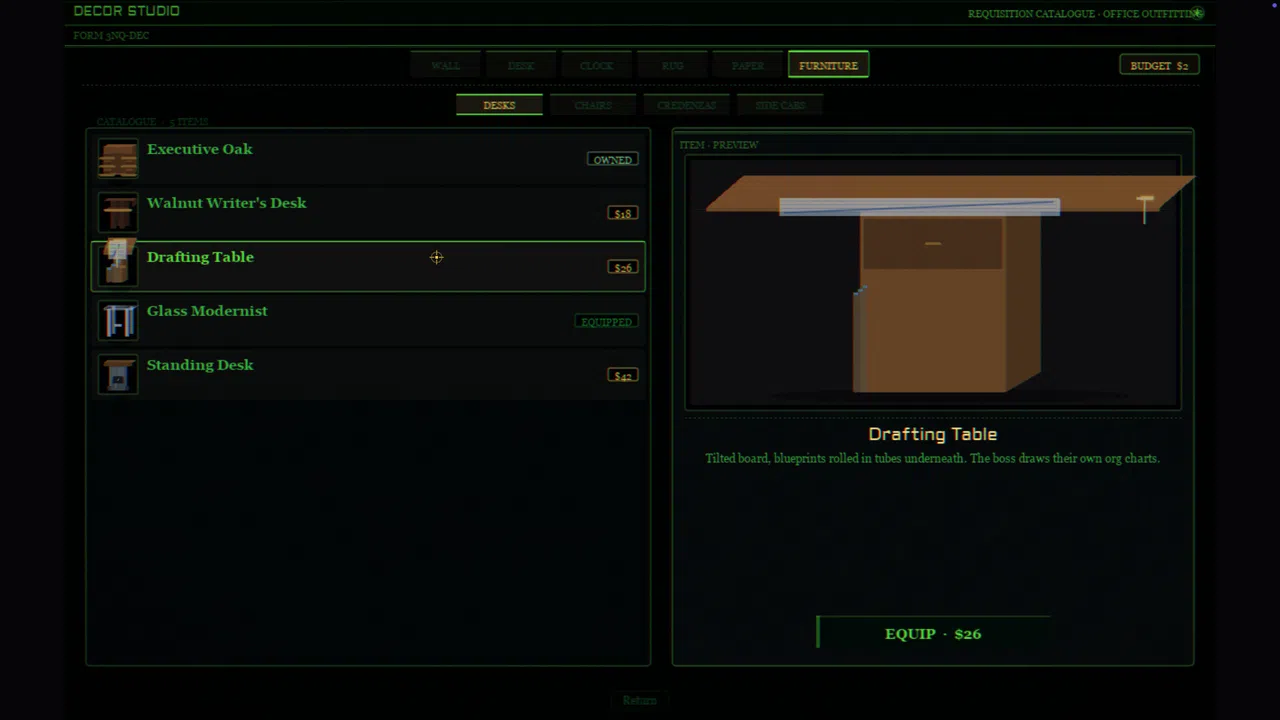Select the Walnut Writer's Desk list row
Image resolution: width=1280 pixels, height=720 pixels.
pyautogui.click(x=368, y=213)
